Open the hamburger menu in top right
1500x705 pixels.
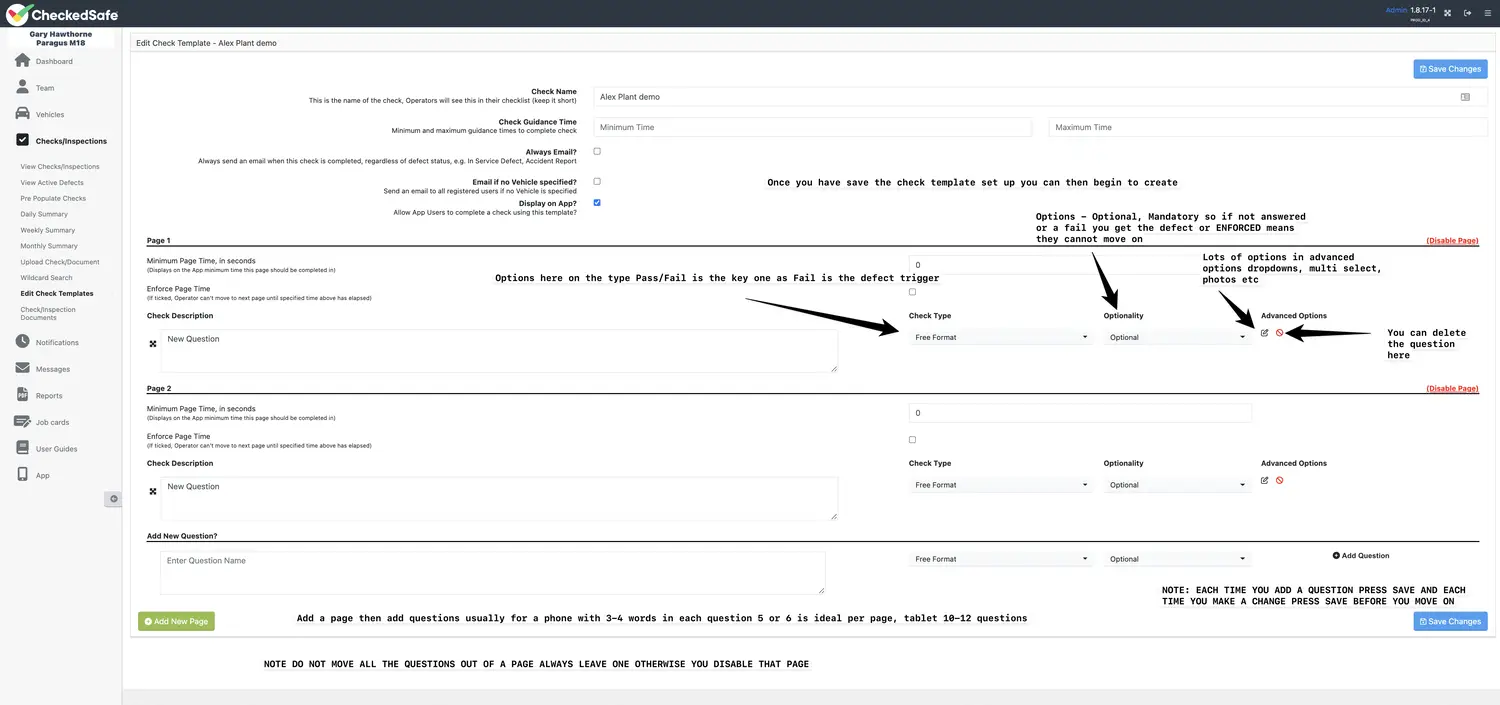coord(1487,13)
